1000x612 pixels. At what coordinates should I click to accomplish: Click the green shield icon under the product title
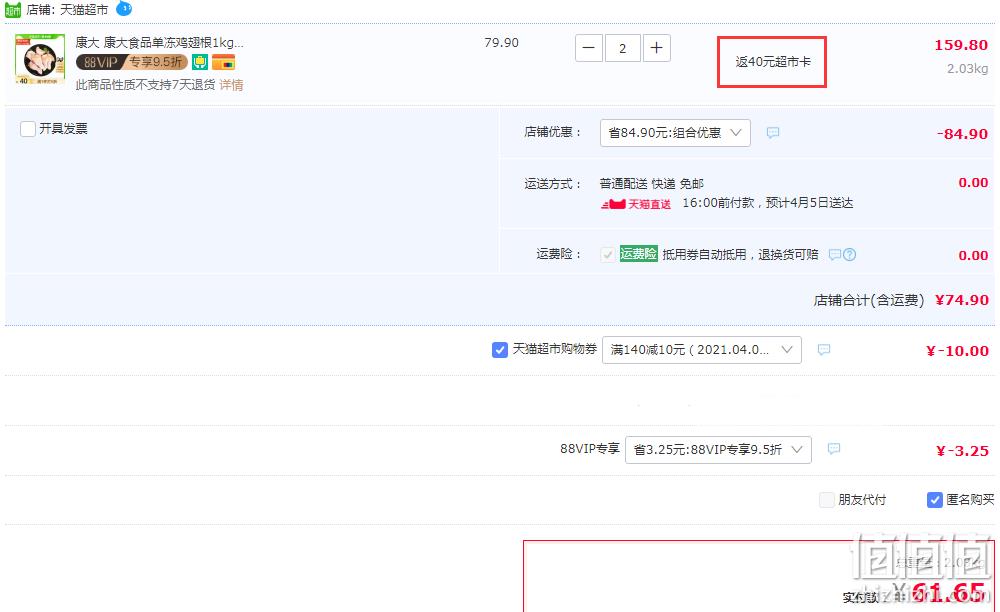[200, 62]
